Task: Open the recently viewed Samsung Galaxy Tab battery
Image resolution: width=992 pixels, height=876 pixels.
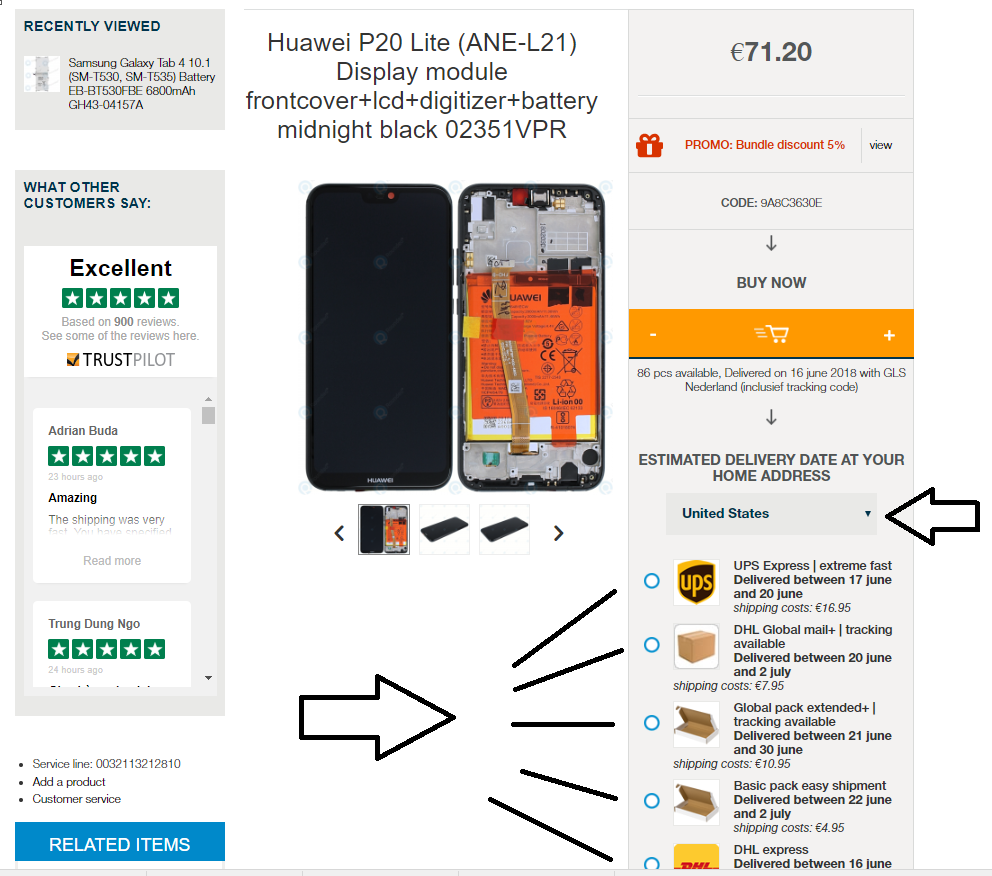Action: pos(142,83)
